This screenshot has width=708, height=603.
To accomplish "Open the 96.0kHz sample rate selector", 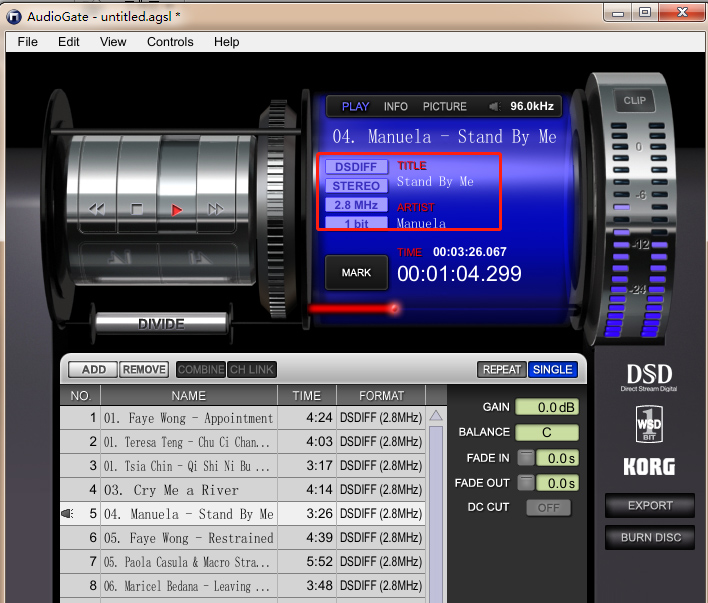I will [533, 106].
